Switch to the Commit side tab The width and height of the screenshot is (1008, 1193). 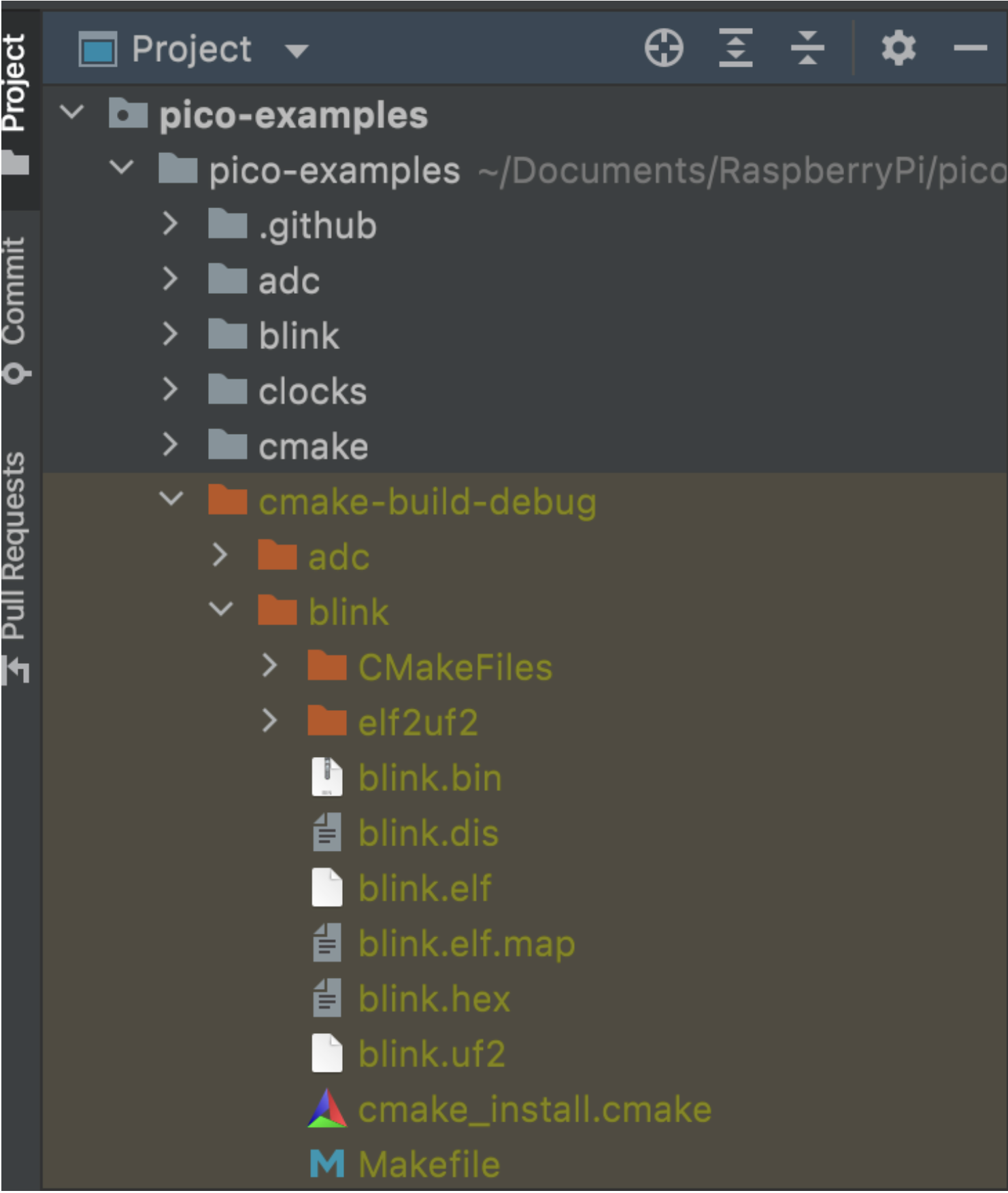click(16, 309)
